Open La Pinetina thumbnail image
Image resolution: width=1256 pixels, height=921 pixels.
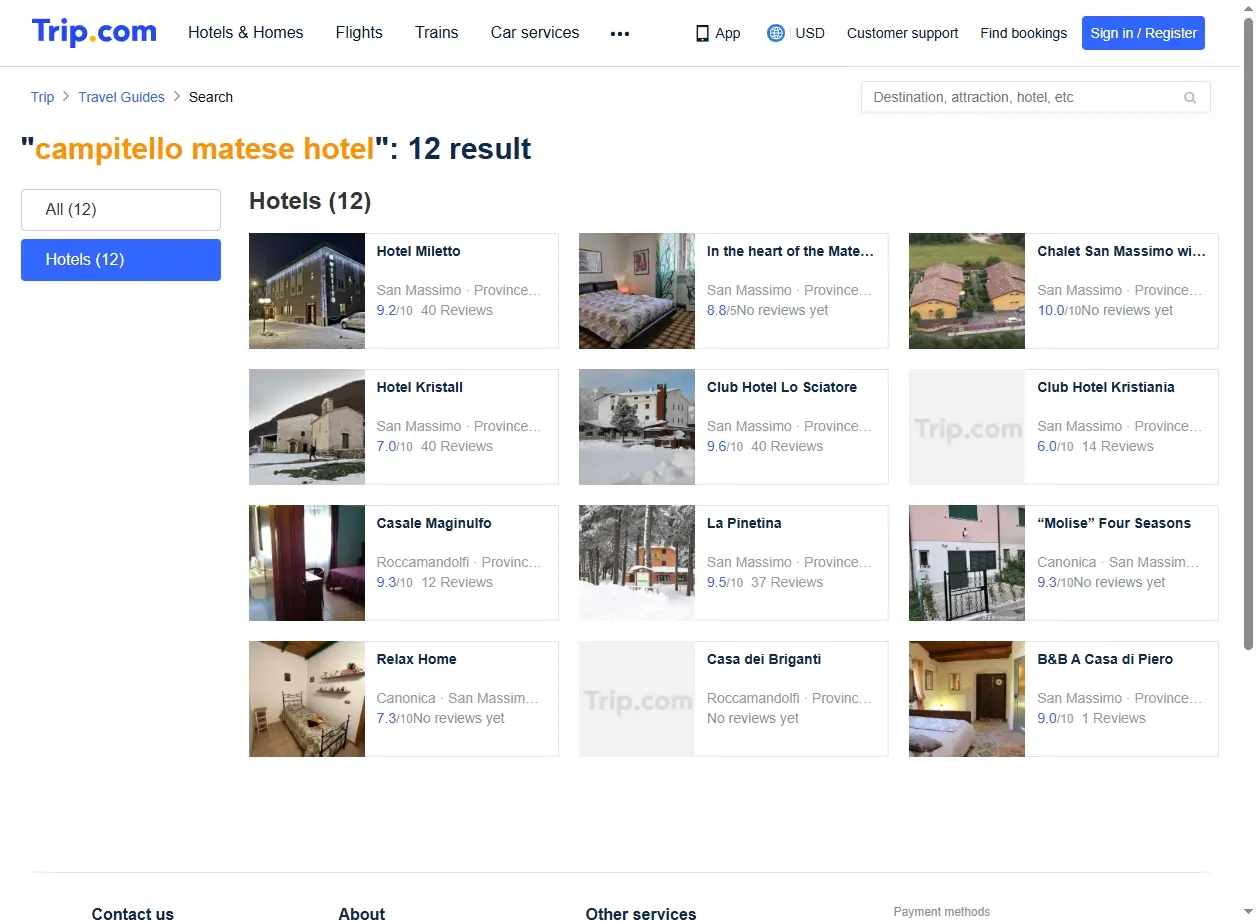637,563
